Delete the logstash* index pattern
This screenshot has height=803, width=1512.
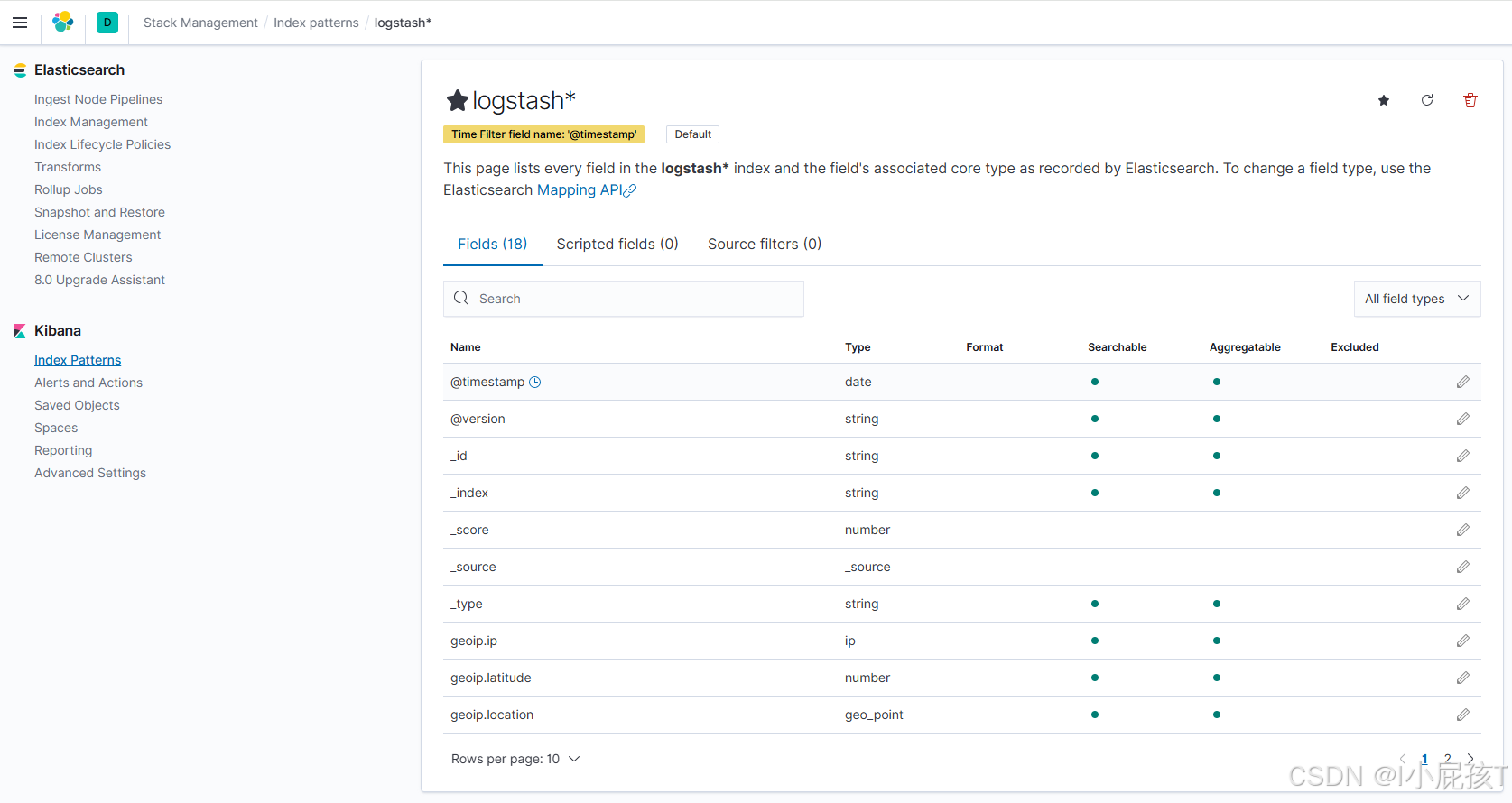(x=1470, y=100)
